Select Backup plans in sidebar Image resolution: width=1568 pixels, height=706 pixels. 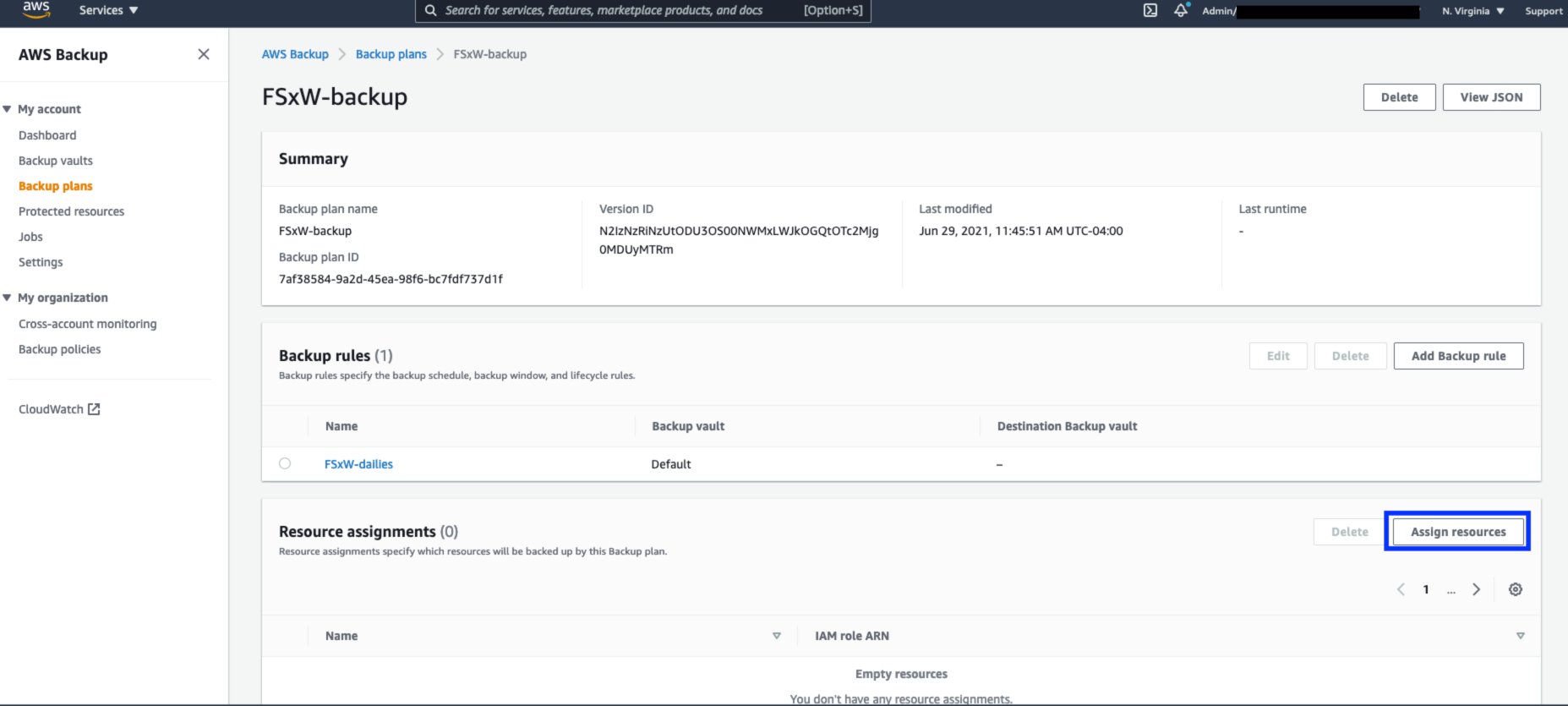[x=56, y=186]
